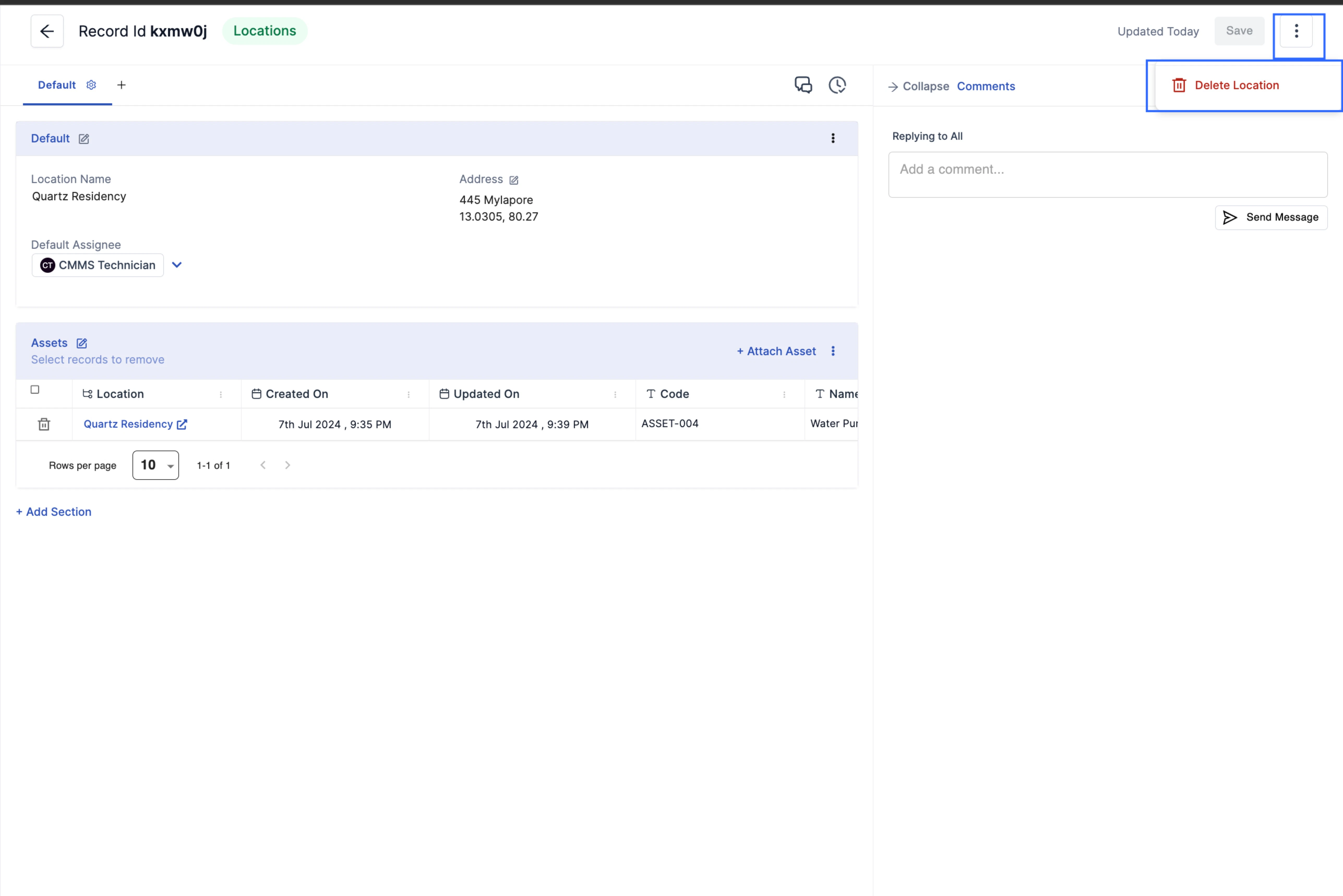Expand the Default Assignee dropdown
This screenshot has height=896, width=1343.
177,265
